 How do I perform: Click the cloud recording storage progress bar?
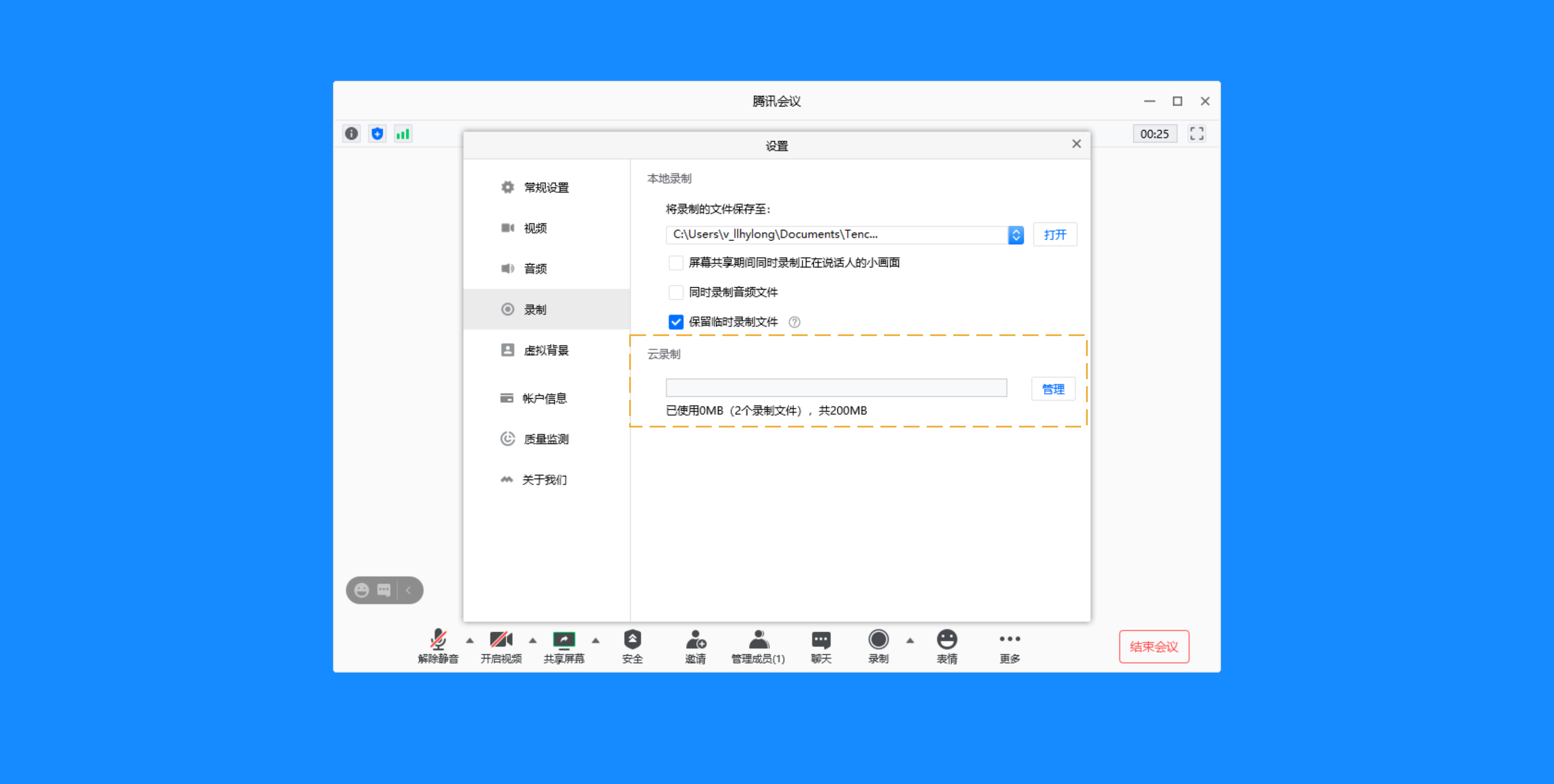tap(836, 388)
